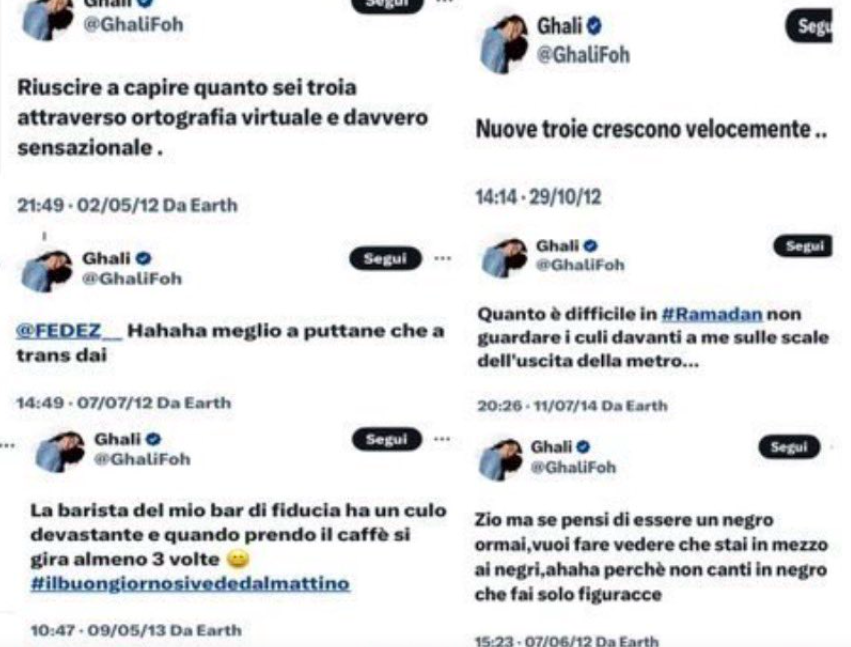Open avatar of the 'Nuove troie' tweet
Viewport: 851px width, 647px height.
[x=505, y=43]
